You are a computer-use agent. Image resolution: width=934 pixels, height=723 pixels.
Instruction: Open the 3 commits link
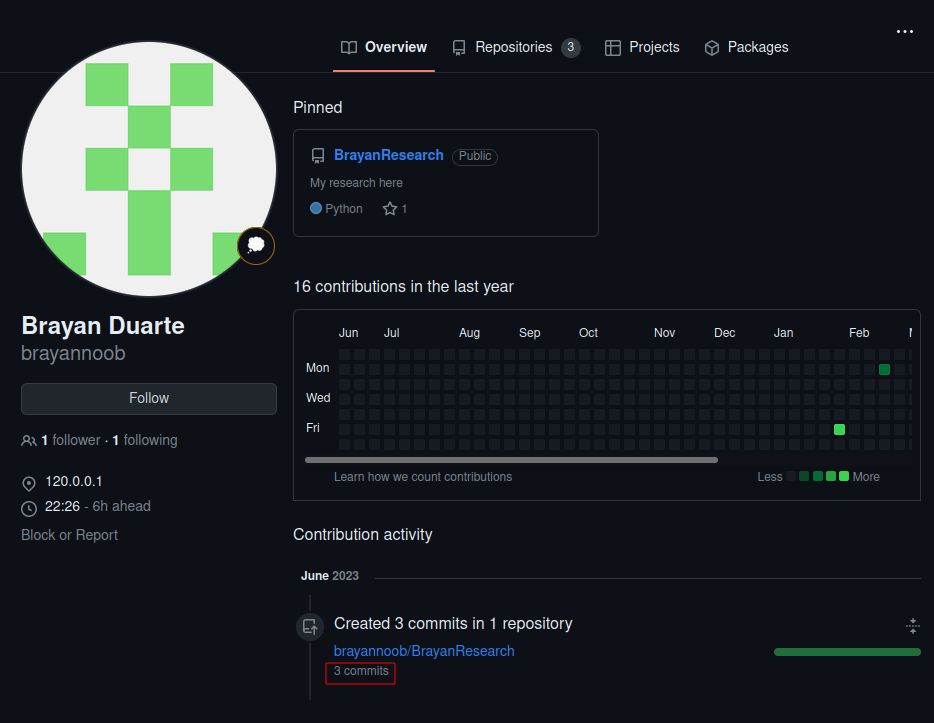point(361,671)
